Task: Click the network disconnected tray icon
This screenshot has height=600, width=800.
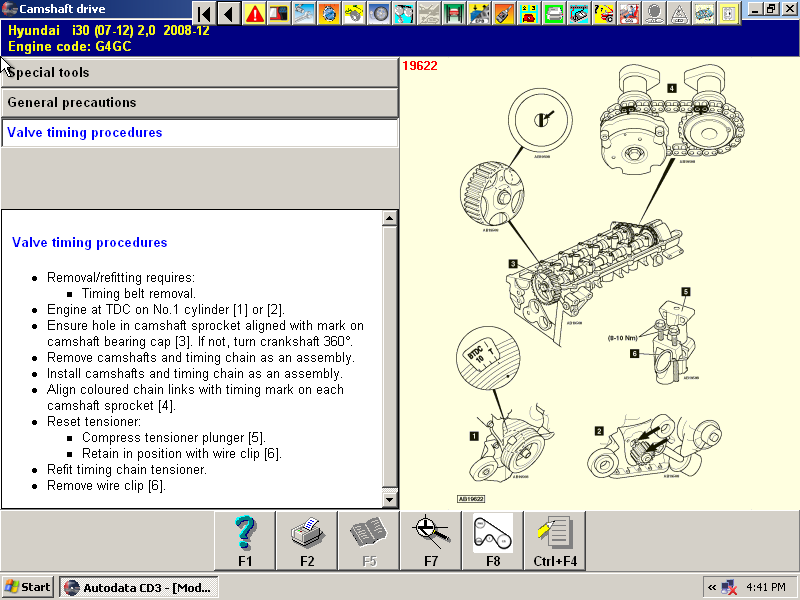Action: pyautogui.click(x=730, y=588)
